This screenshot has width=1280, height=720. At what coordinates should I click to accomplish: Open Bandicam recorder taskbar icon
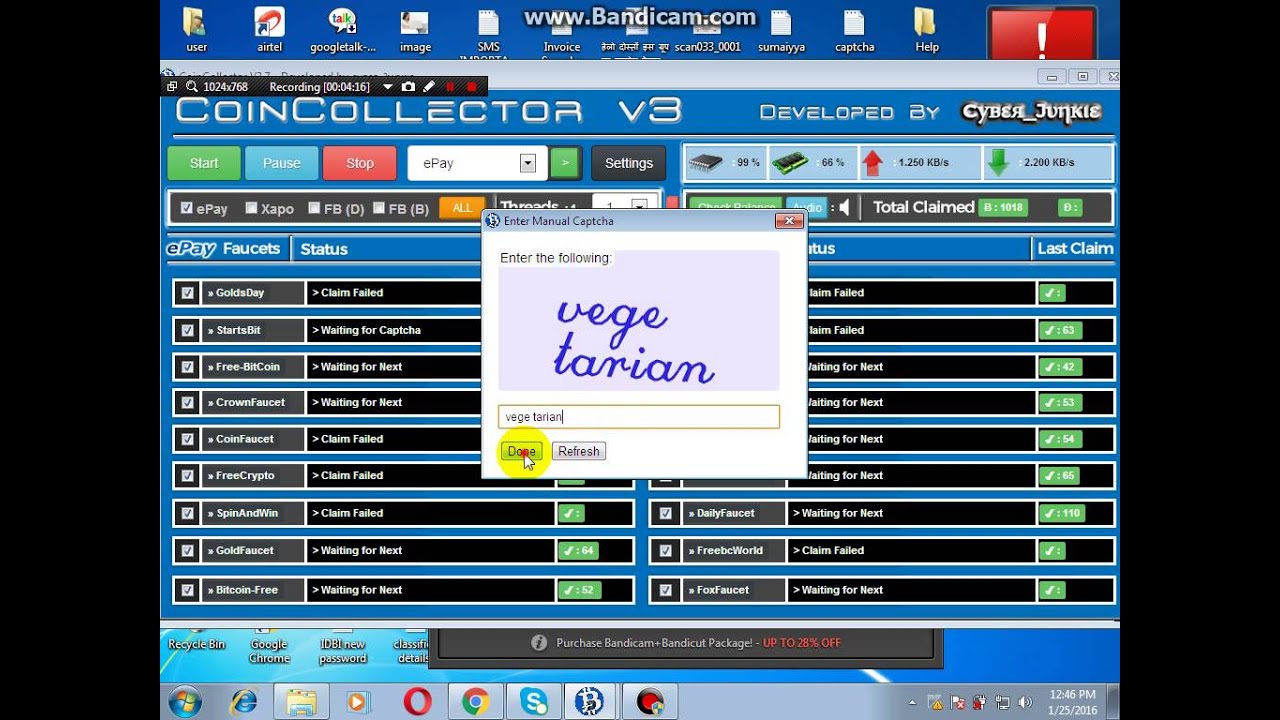[x=650, y=702]
